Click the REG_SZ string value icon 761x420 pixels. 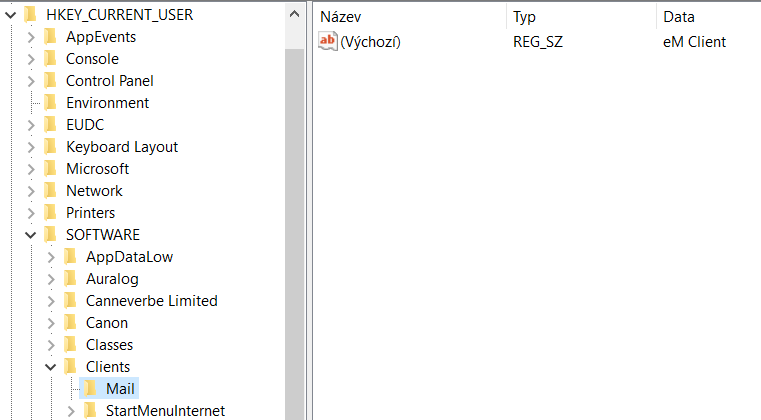(x=328, y=42)
